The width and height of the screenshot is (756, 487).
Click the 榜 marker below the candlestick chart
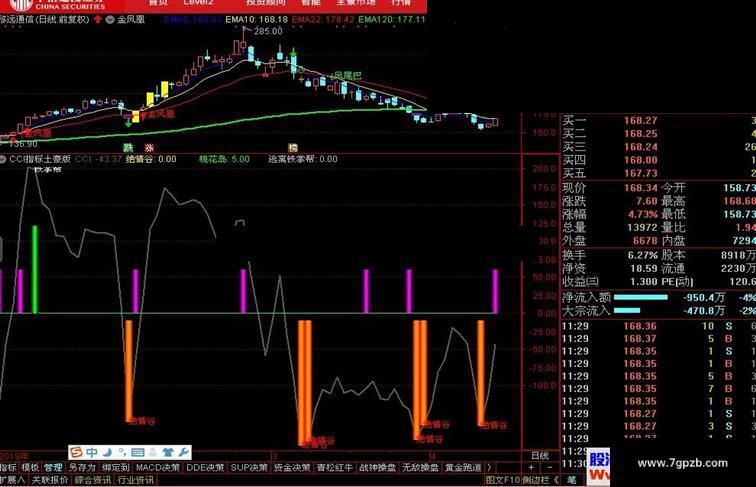(x=293, y=148)
